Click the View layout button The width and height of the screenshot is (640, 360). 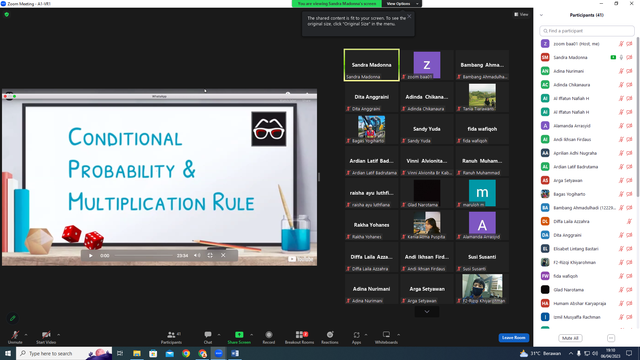coord(521,14)
